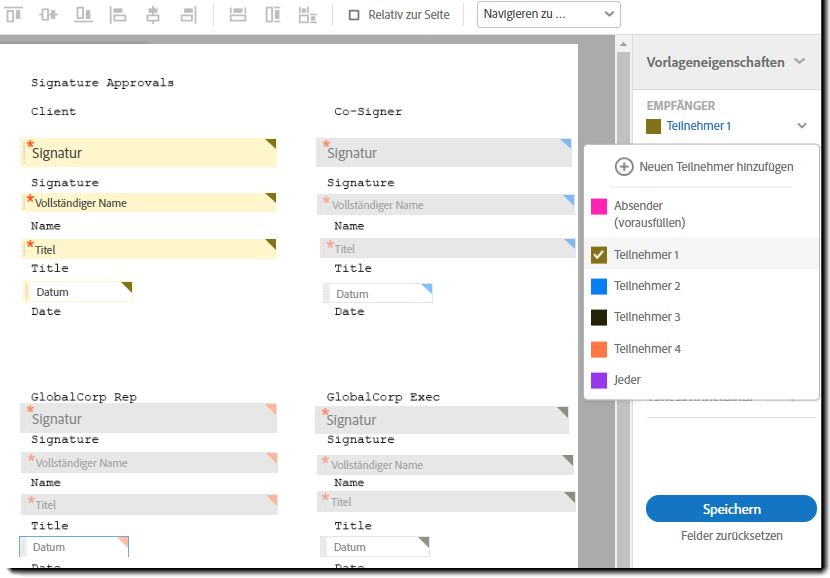Click the document scrollbar up arrow
830x578 pixels.
coord(624,44)
